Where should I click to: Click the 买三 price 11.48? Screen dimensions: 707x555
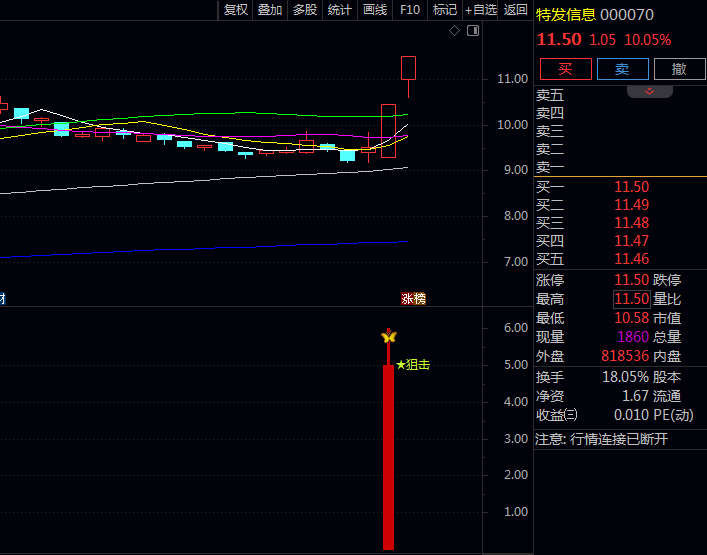[631, 223]
